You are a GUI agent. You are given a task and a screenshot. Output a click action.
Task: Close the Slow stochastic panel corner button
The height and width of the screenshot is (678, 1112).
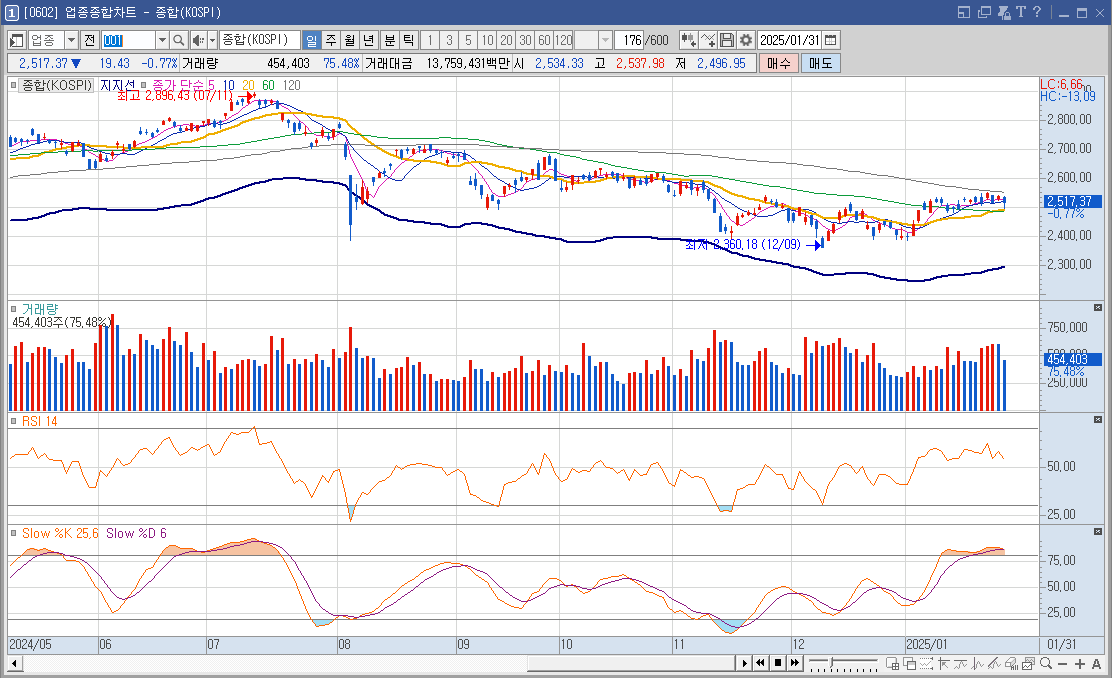coord(1098,531)
